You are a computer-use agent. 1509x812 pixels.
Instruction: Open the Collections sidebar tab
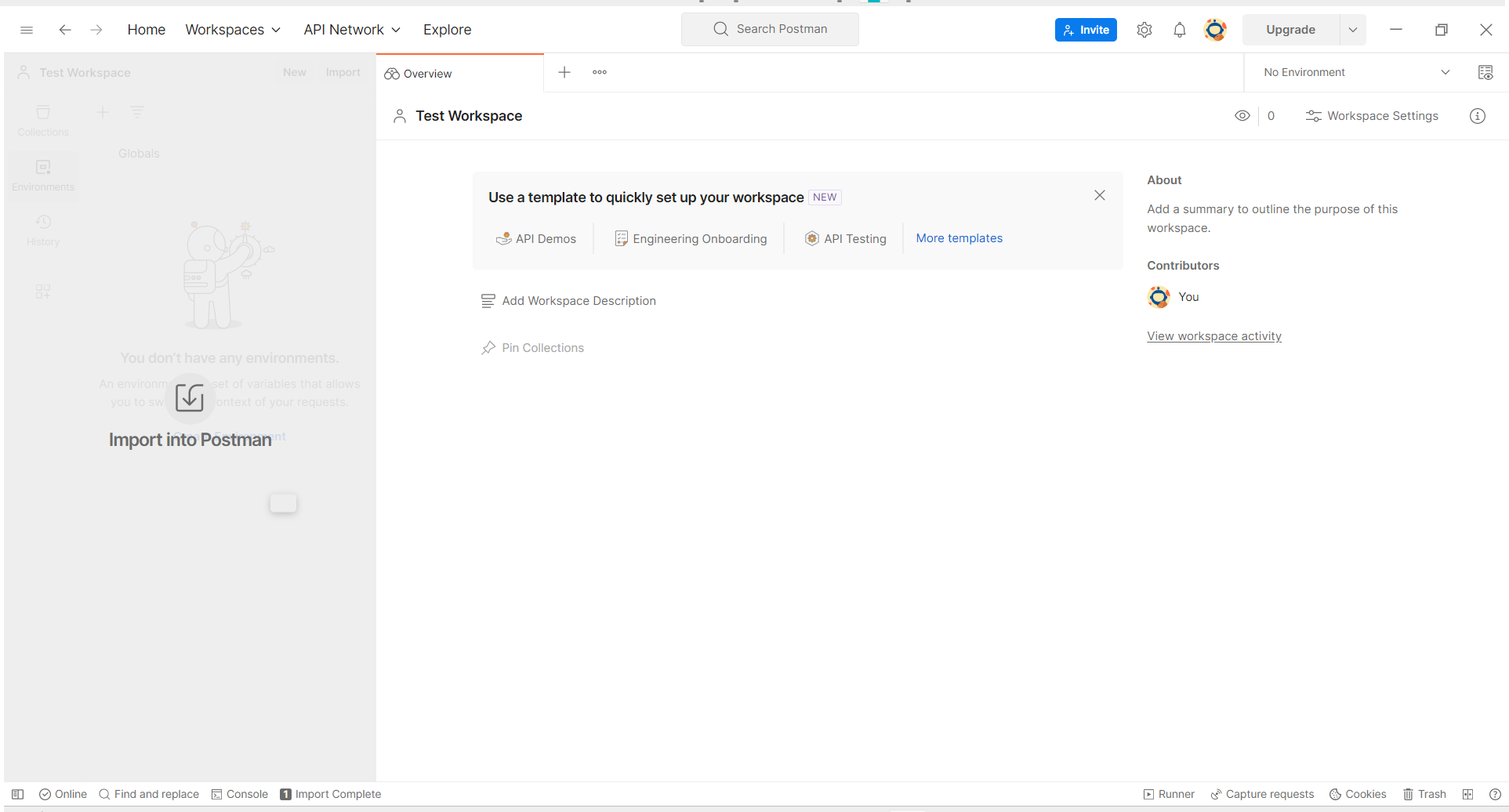(x=43, y=121)
